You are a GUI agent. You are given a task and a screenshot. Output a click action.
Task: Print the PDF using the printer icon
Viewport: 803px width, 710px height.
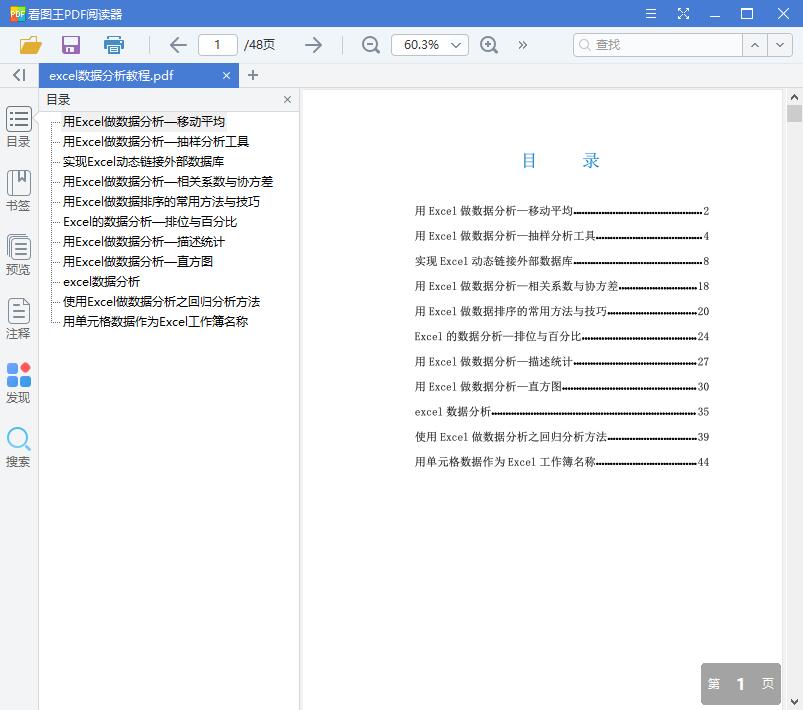coord(114,45)
